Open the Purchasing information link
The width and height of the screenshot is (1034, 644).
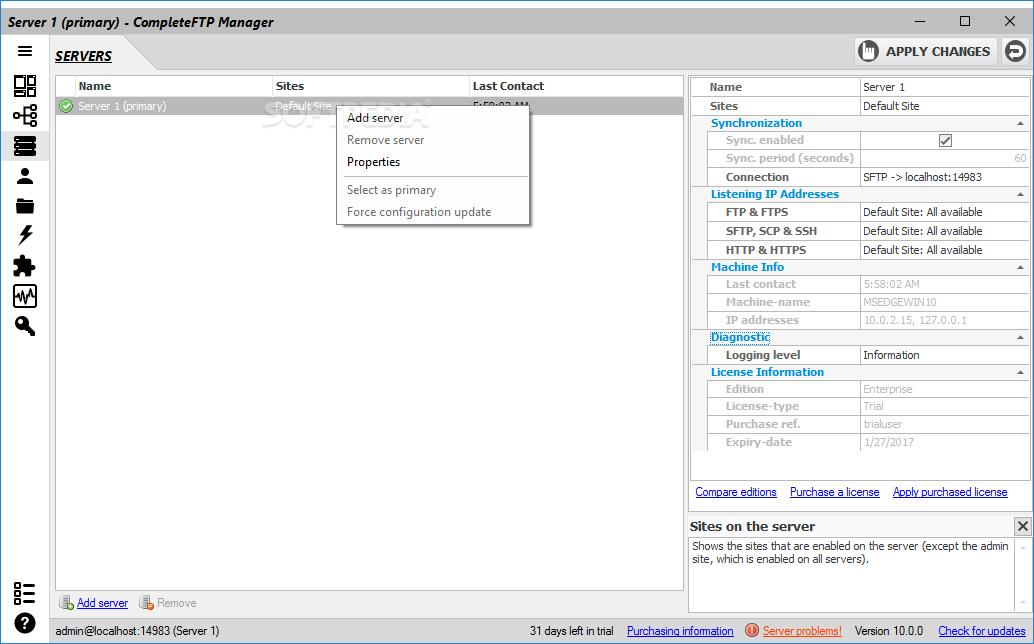680,631
